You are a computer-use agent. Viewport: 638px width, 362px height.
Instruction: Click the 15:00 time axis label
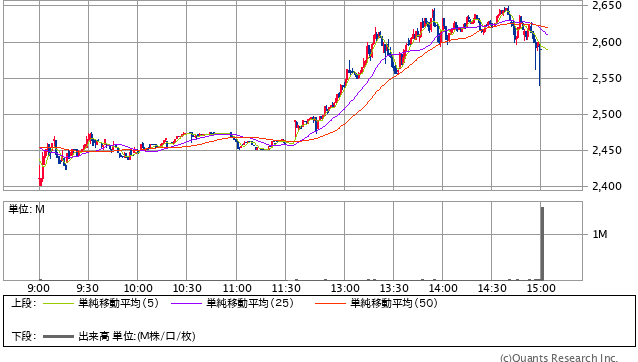pyautogui.click(x=541, y=288)
